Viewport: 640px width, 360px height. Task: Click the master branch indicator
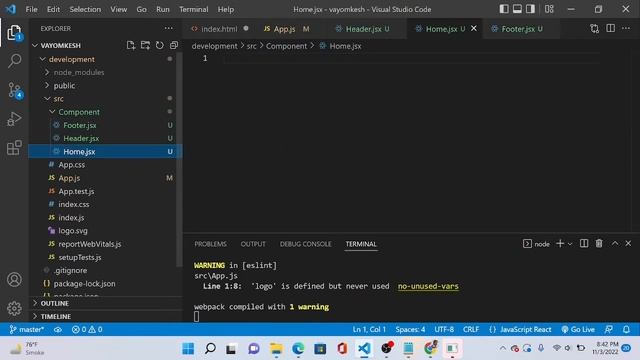tap(27, 329)
